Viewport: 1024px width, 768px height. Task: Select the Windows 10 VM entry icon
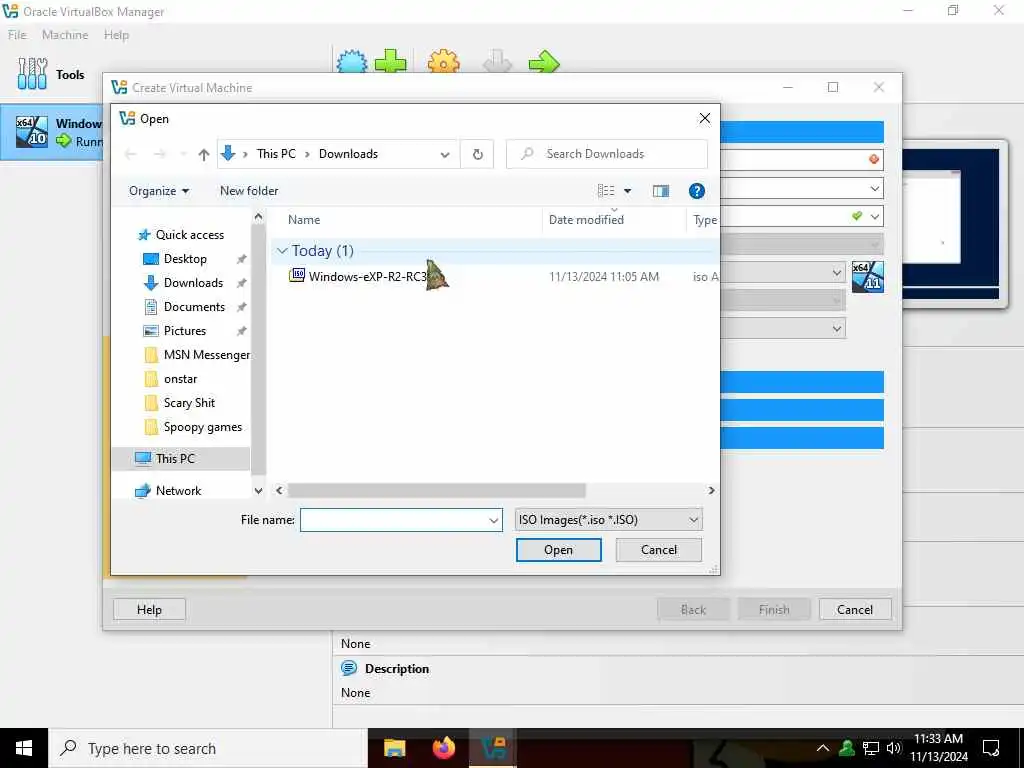[x=31, y=131]
